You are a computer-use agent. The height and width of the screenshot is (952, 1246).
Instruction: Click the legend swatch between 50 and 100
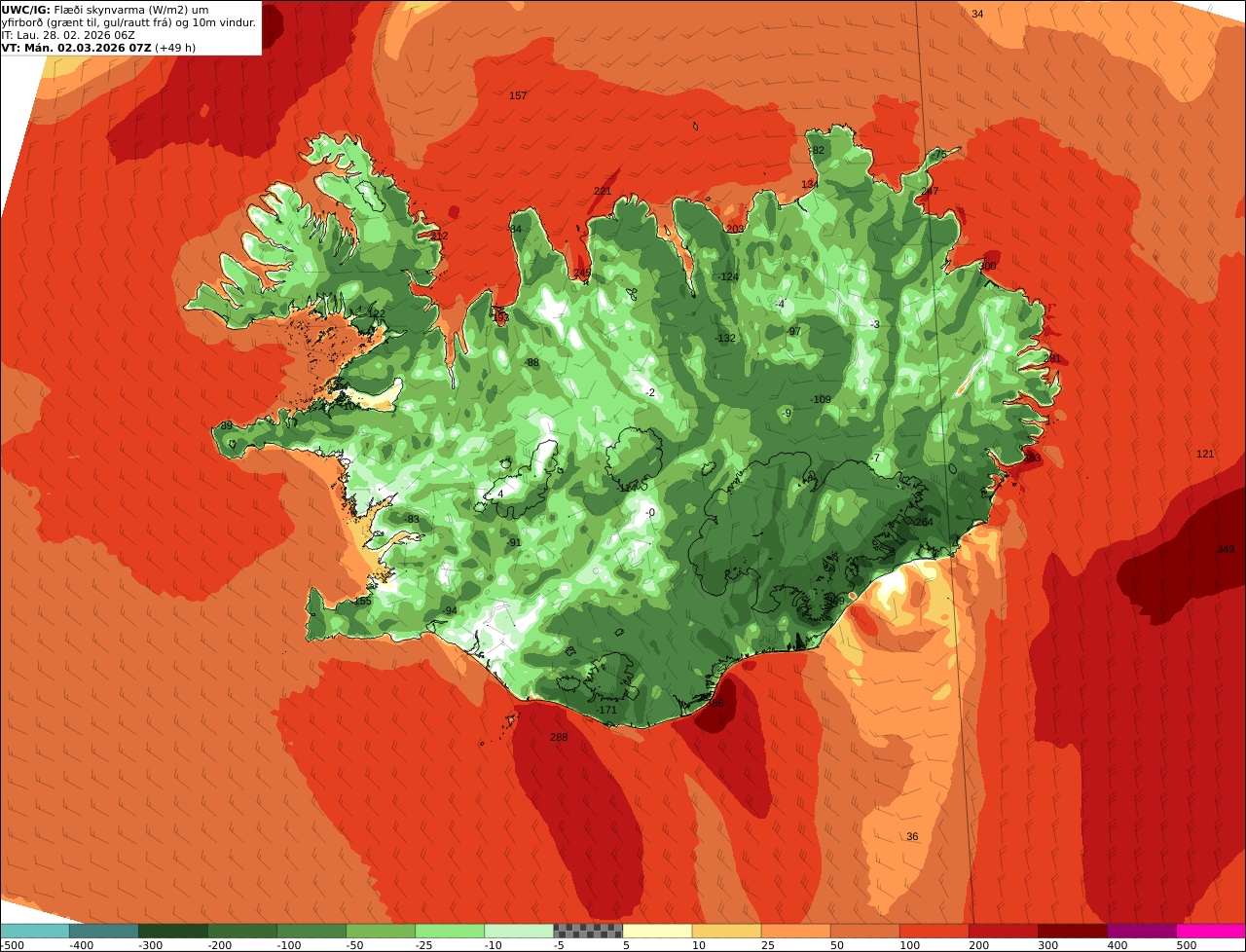tap(865, 931)
